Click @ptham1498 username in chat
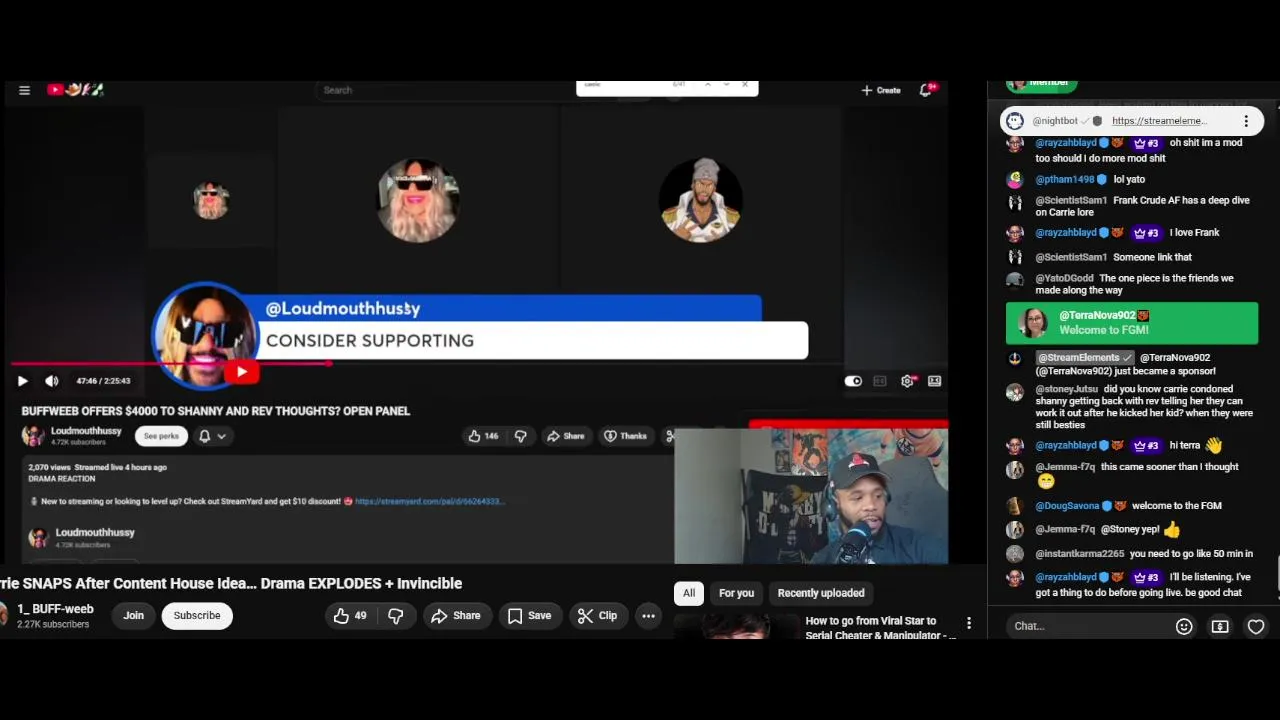This screenshot has height=720, width=1280. pyautogui.click(x=1065, y=179)
